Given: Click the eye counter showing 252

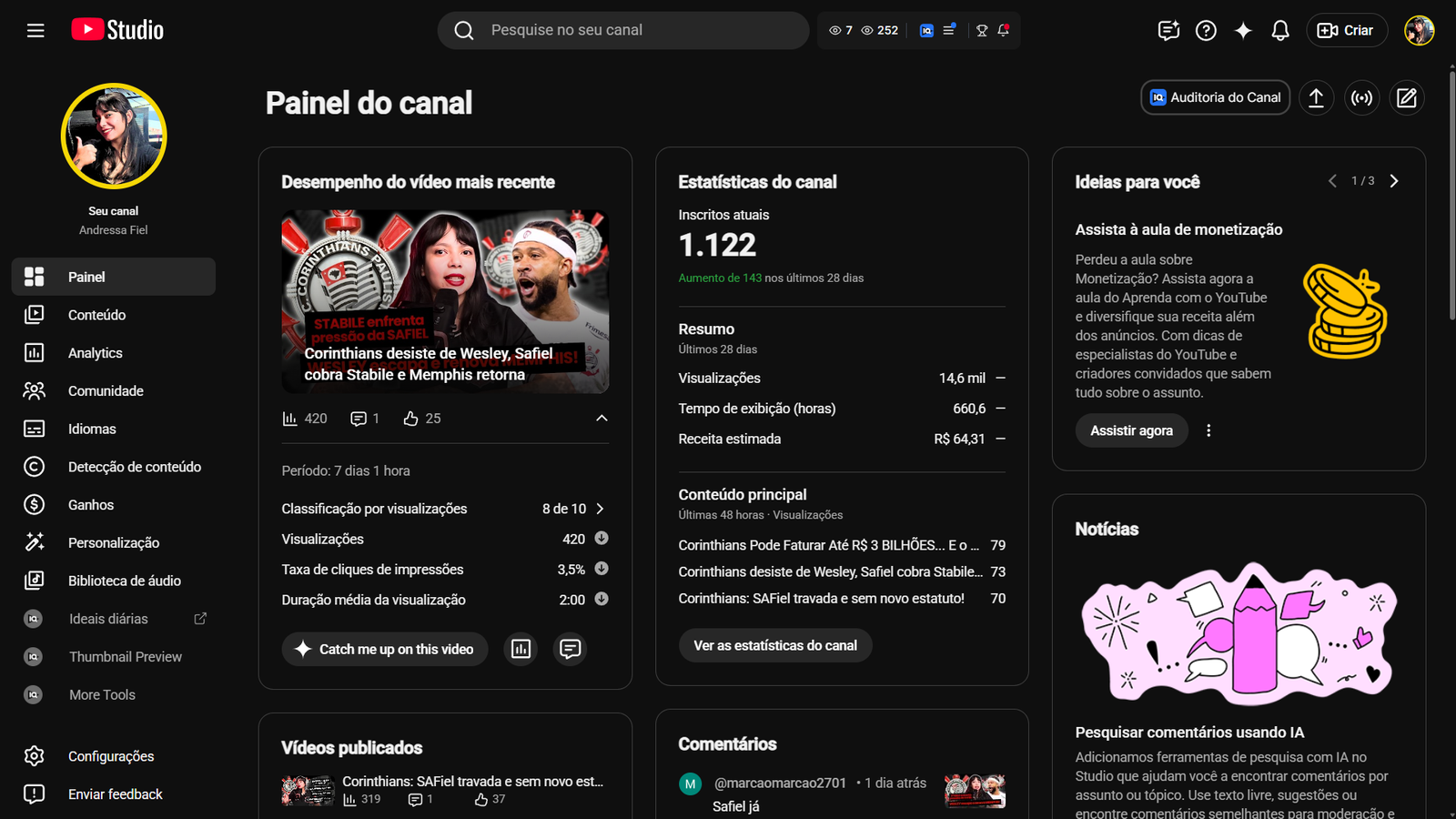Looking at the screenshot, I should (x=880, y=31).
